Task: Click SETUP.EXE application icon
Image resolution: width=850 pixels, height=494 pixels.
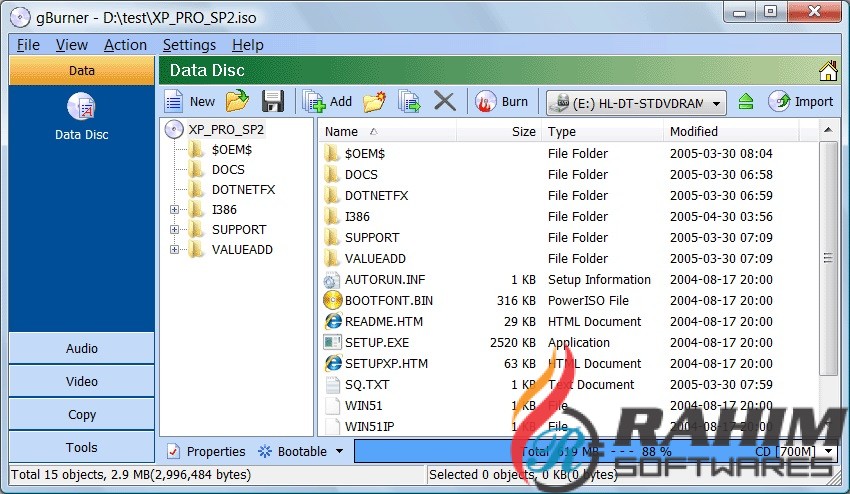Action: click(x=332, y=343)
